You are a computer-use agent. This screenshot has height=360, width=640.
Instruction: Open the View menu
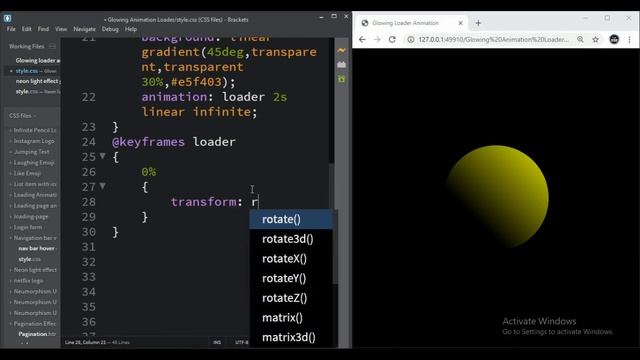pos(61,29)
